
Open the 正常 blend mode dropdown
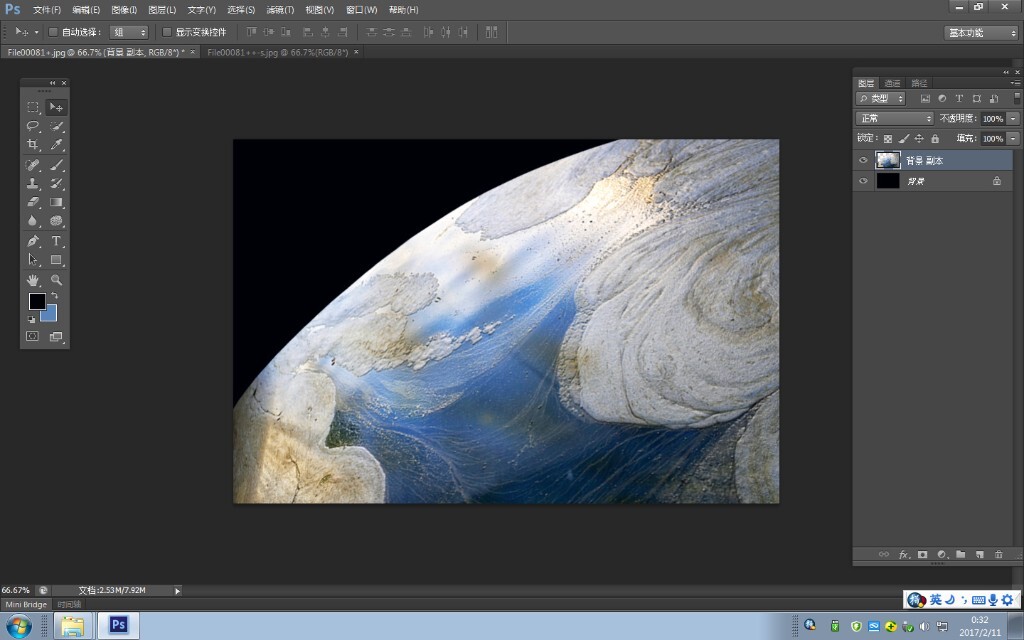[x=895, y=118]
